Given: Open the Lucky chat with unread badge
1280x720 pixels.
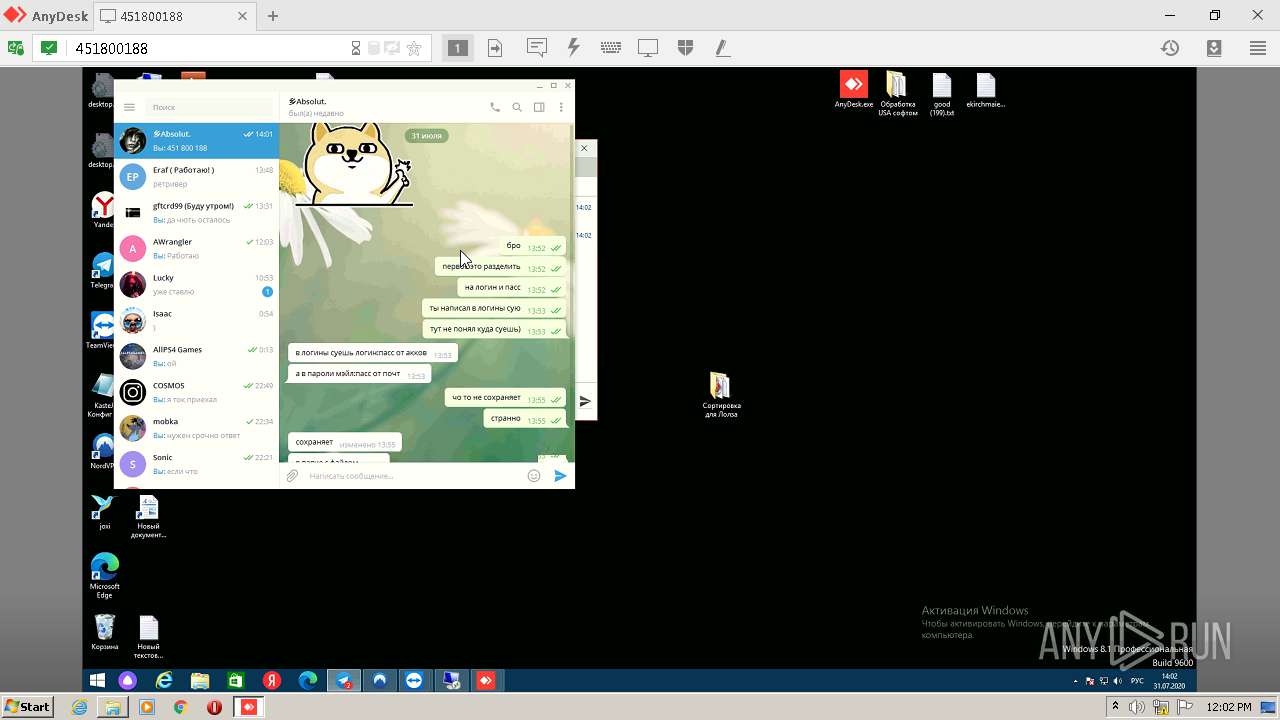Looking at the screenshot, I should tap(196, 285).
